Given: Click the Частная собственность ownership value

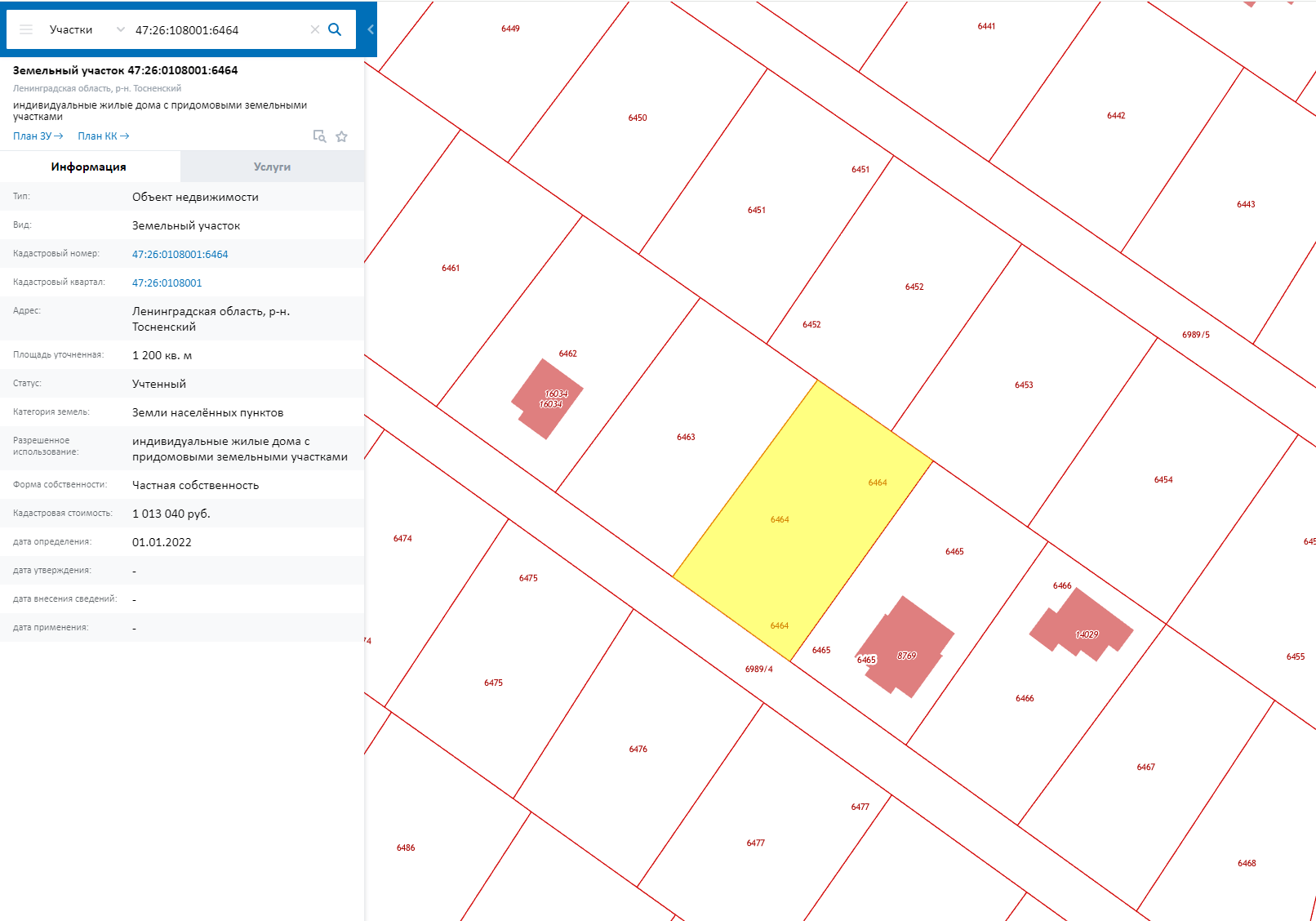Looking at the screenshot, I should coord(196,485).
